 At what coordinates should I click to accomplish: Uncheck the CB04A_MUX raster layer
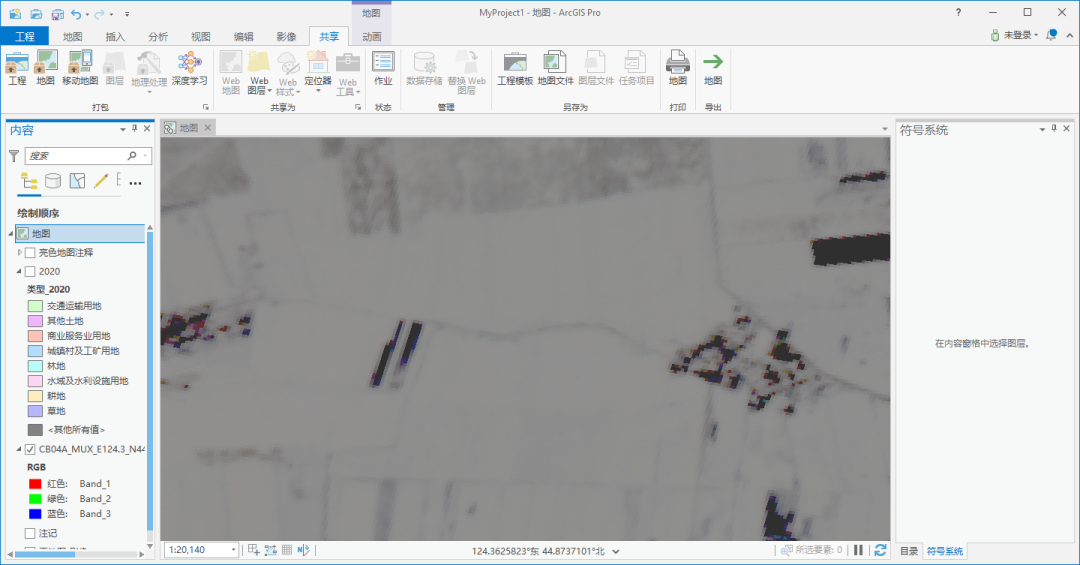(30, 450)
